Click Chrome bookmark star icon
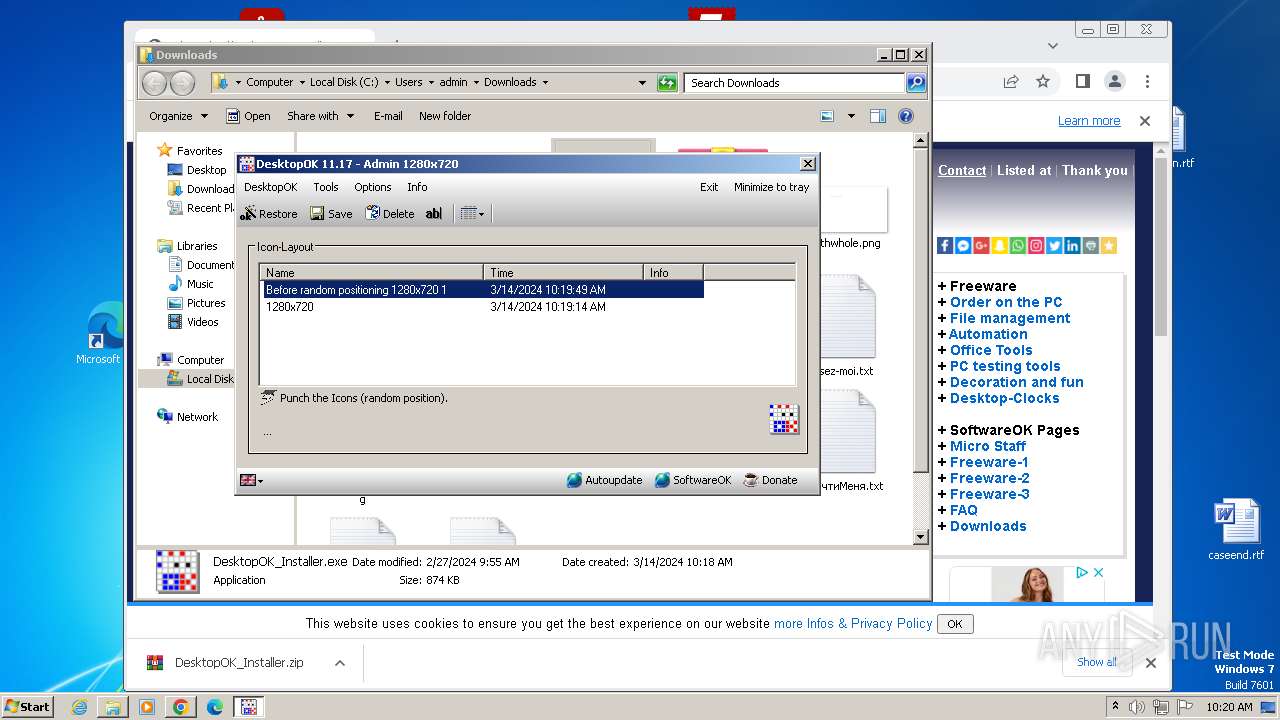The height and width of the screenshot is (720, 1280). (x=1043, y=81)
